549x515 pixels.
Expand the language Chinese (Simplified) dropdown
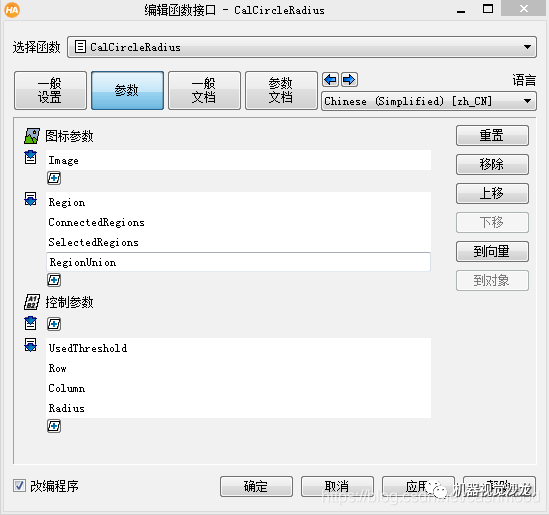(429, 101)
